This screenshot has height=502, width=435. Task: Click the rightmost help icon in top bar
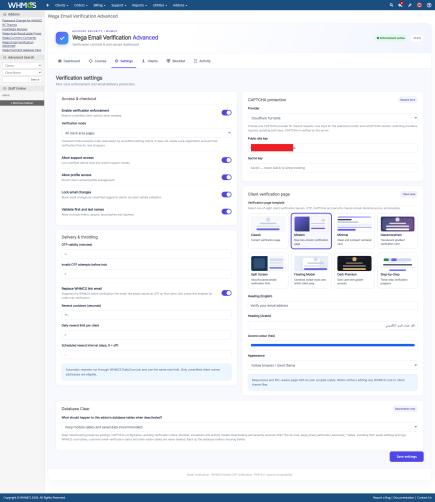pyautogui.click(x=429, y=5)
